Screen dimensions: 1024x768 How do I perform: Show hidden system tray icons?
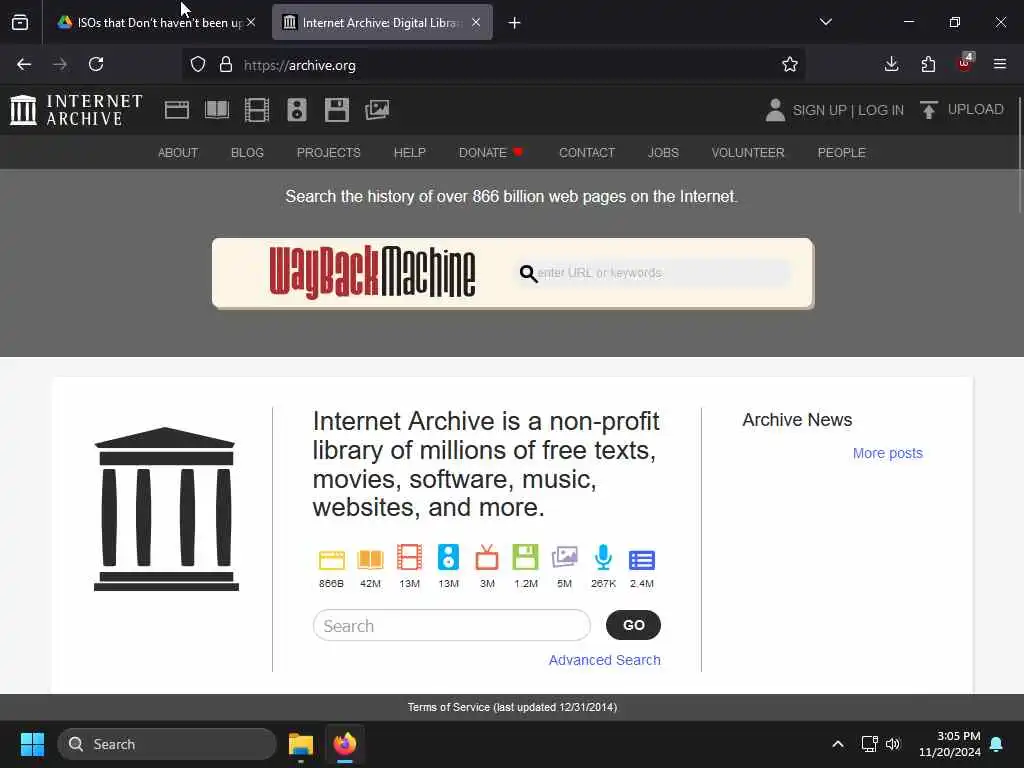click(838, 744)
